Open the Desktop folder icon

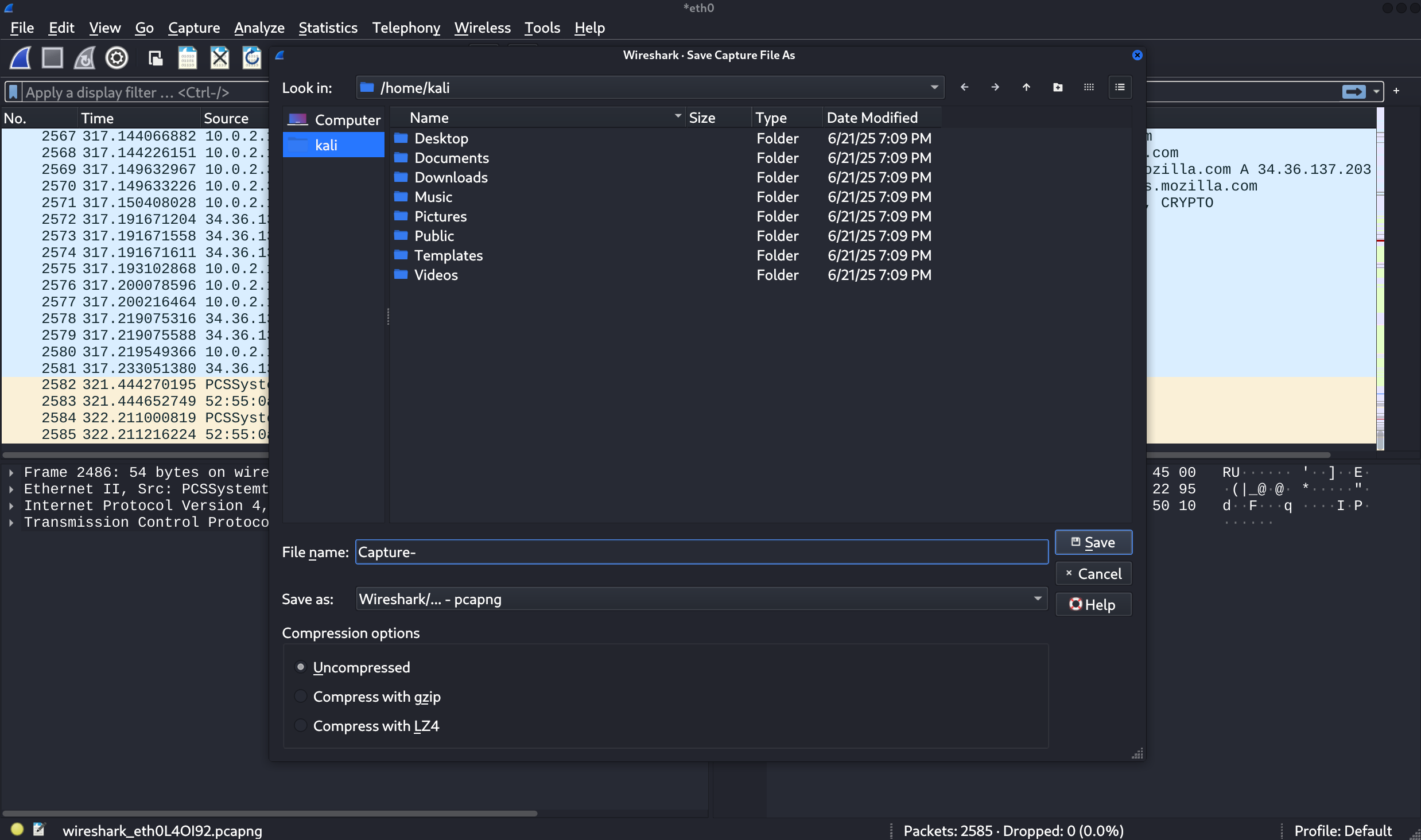(401, 138)
